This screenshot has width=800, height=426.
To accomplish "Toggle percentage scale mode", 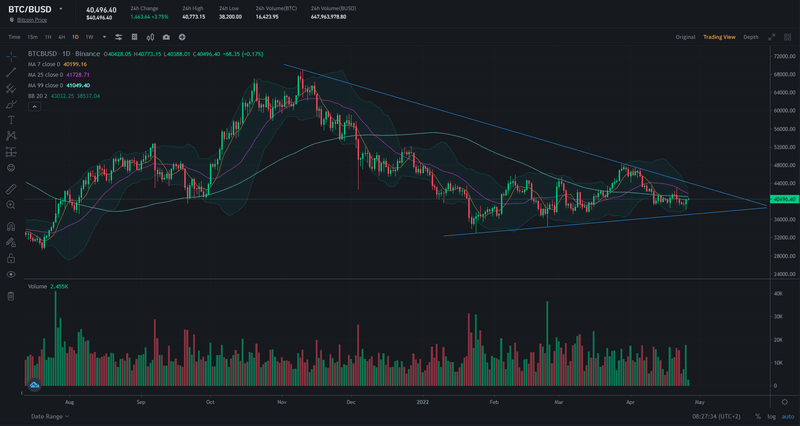I will point(758,416).
